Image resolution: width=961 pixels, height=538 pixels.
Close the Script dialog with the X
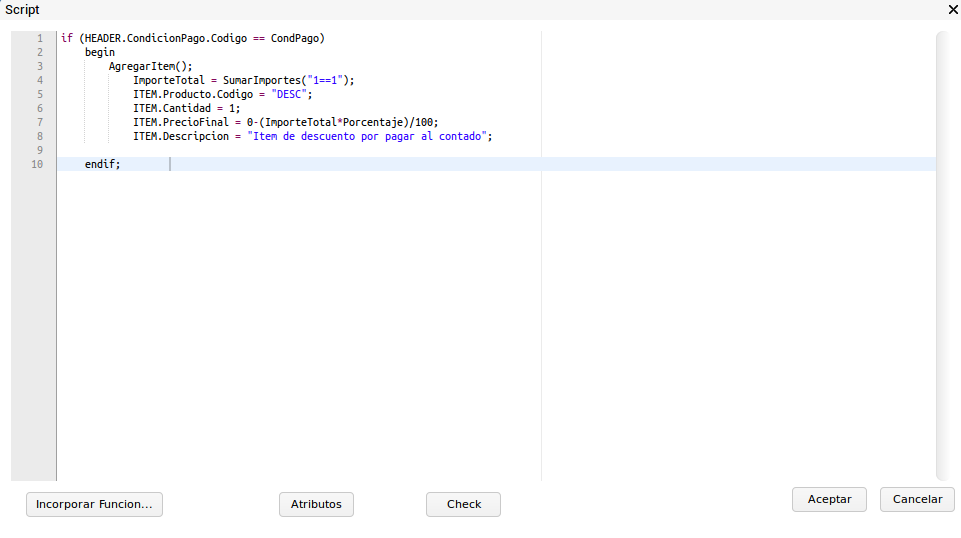point(952,9)
